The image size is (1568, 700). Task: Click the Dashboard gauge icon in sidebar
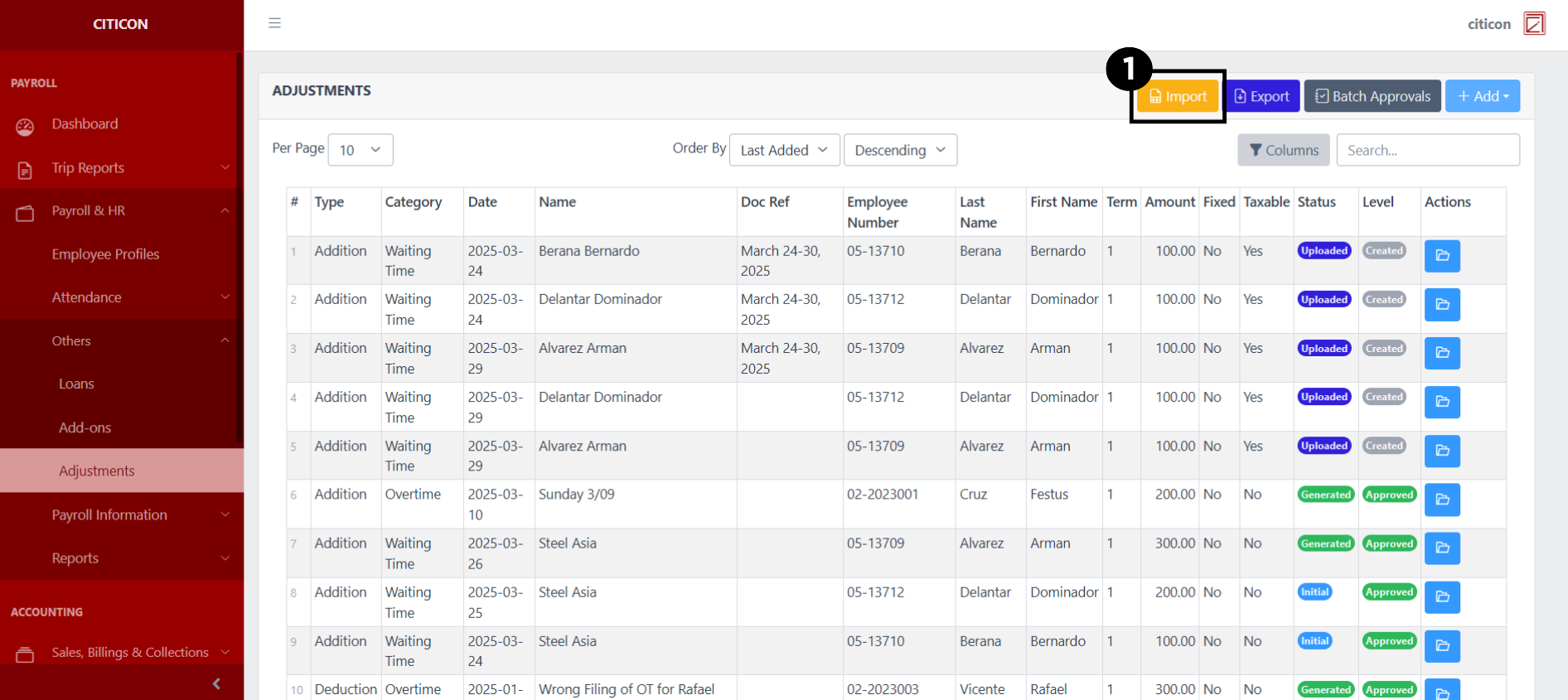(25, 126)
